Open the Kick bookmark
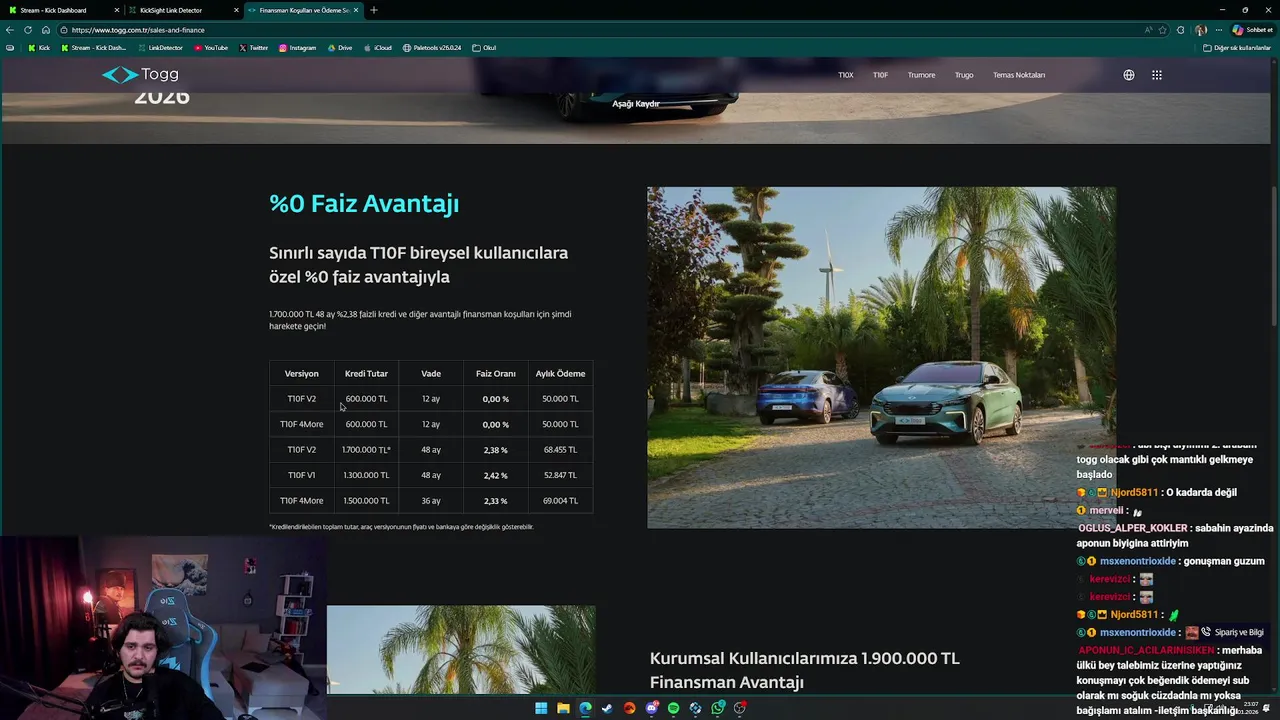This screenshot has height=720, width=1280. click(39, 48)
